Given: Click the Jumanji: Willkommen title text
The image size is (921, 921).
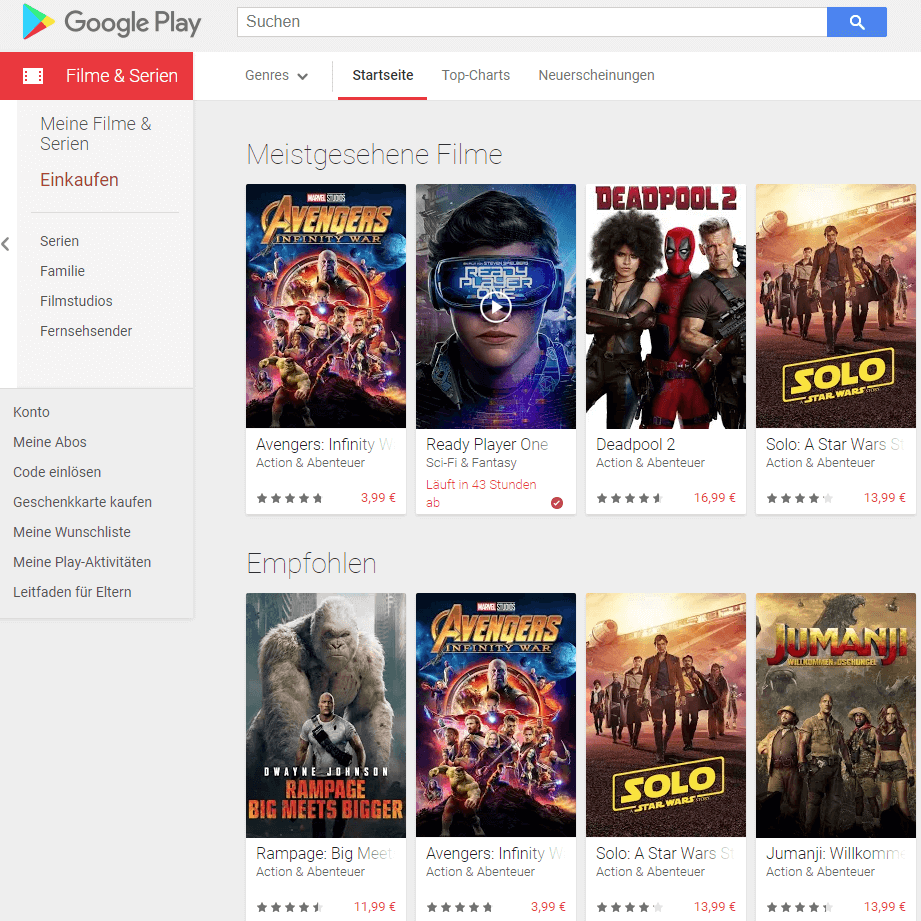Looking at the screenshot, I should point(836,853).
